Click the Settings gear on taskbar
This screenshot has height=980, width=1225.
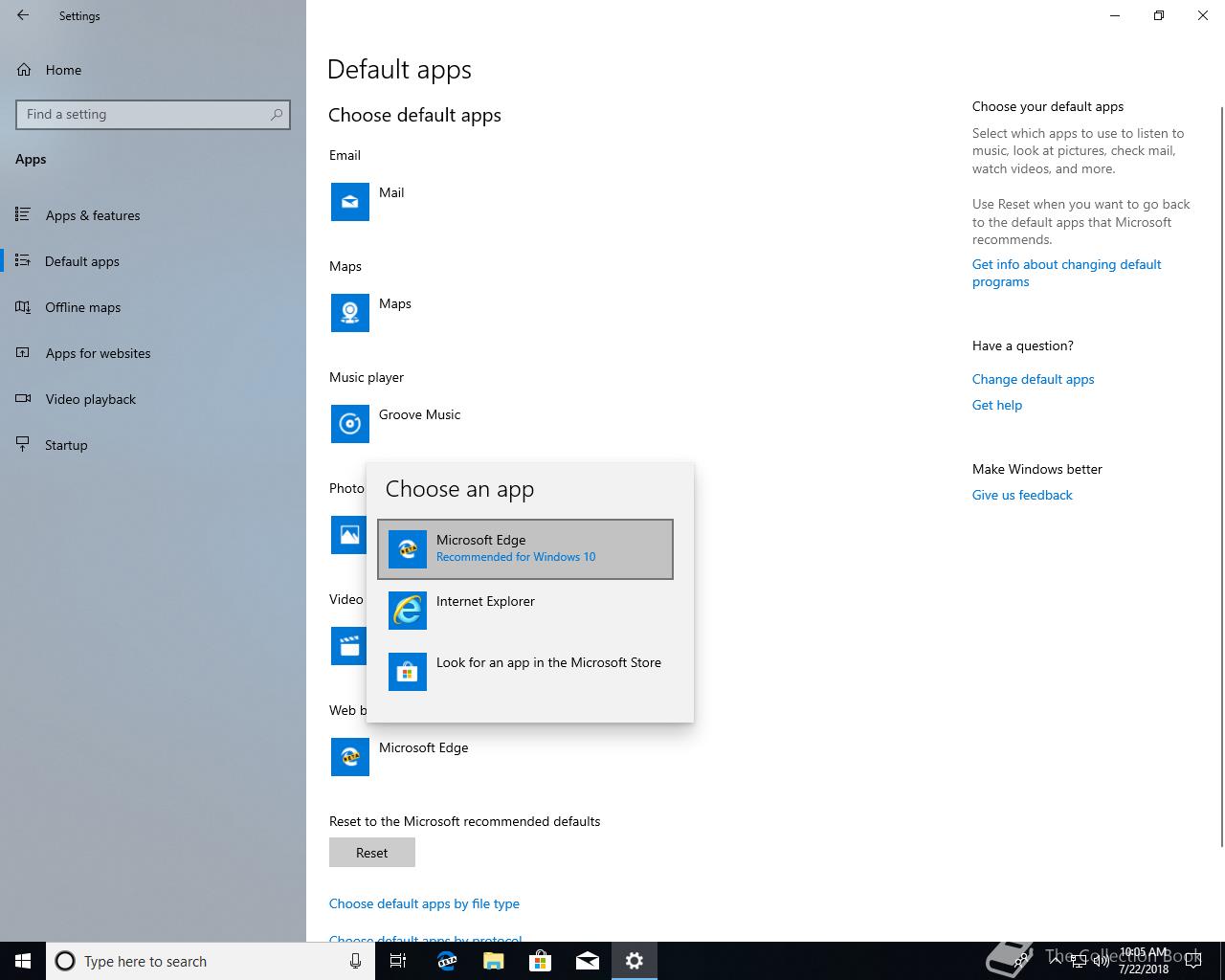(x=634, y=961)
